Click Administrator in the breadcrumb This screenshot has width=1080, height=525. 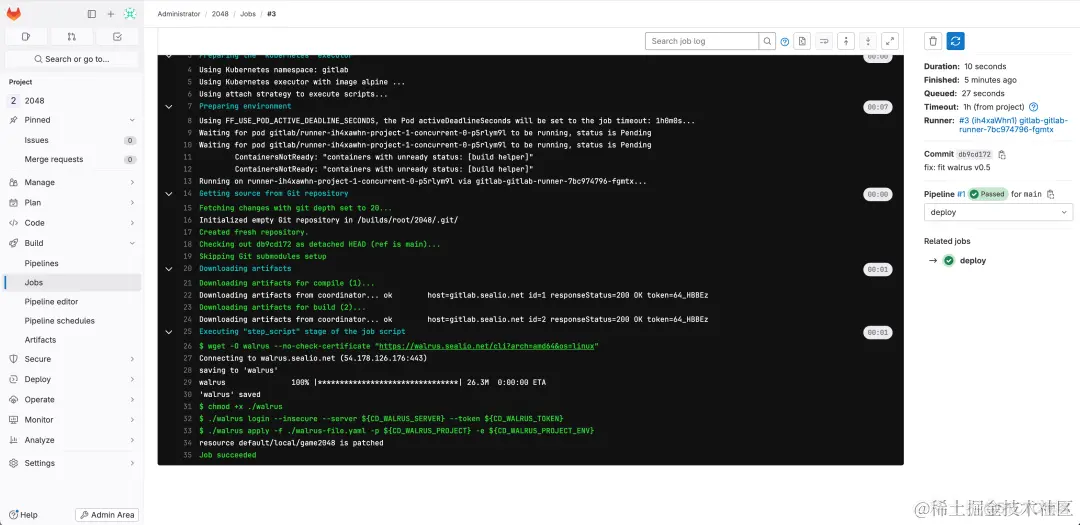(178, 14)
